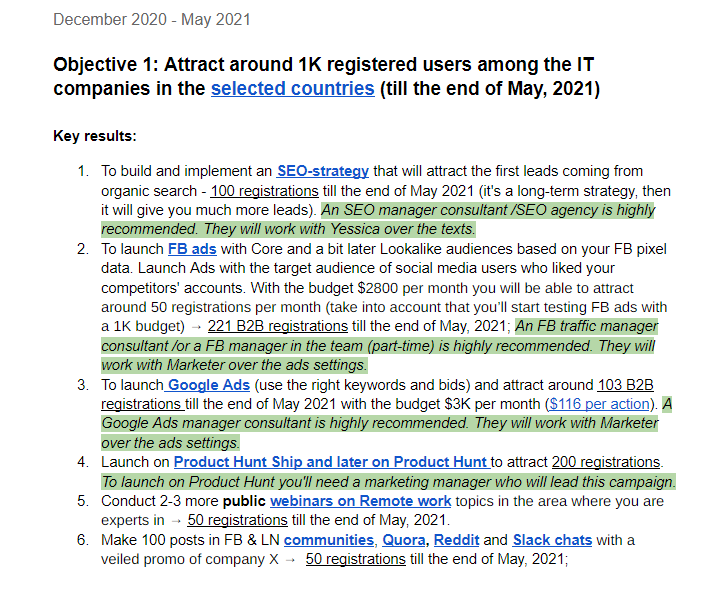Open the SEO-strategy link
Image resolution: width=707 pixels, height=590 pixels.
coord(323,171)
